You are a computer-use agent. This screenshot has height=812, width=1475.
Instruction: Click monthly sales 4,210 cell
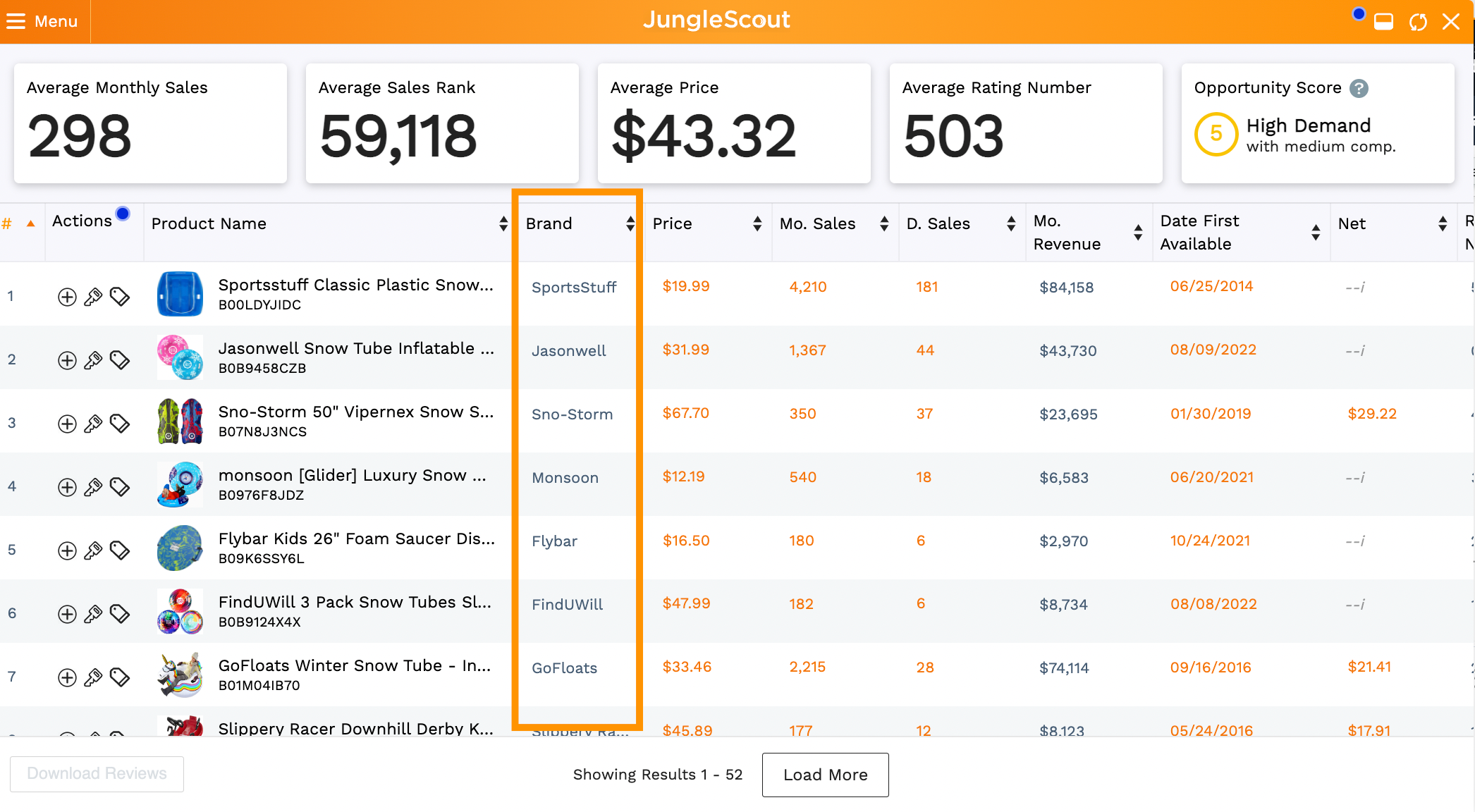tap(808, 287)
